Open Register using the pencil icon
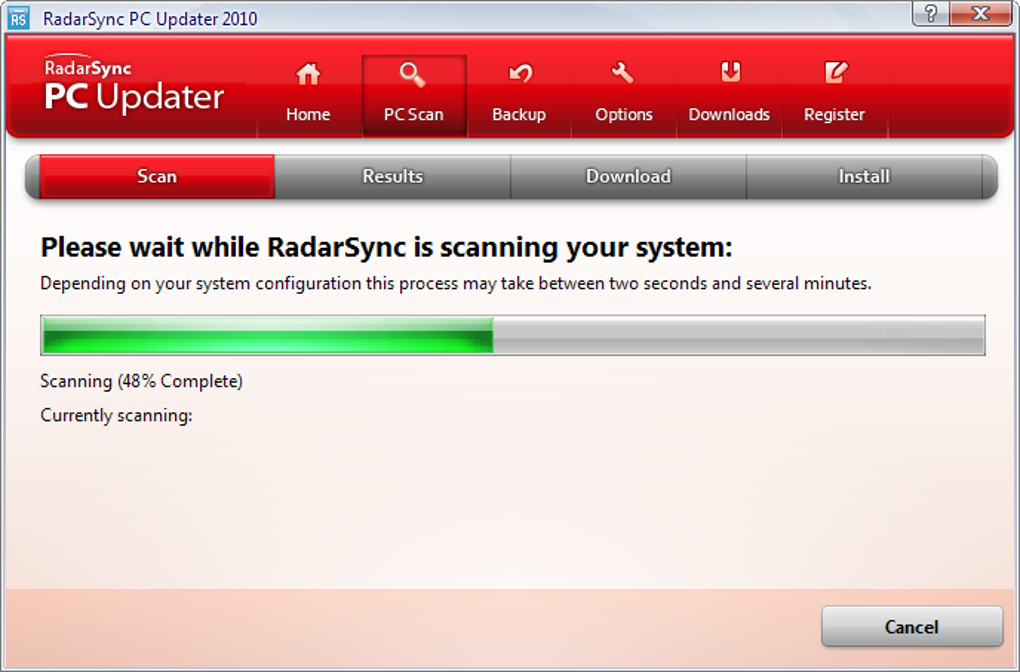 pyautogui.click(x=834, y=73)
